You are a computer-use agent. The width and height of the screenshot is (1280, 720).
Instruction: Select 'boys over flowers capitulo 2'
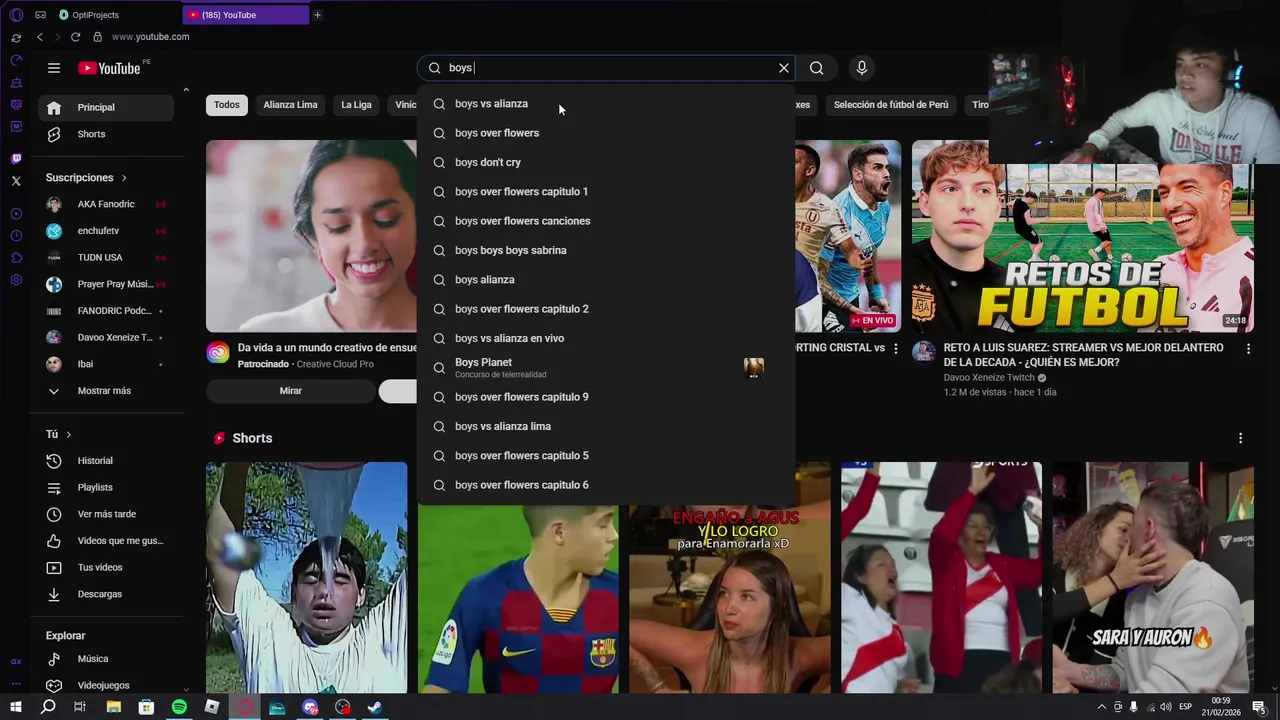pyautogui.click(x=606, y=309)
